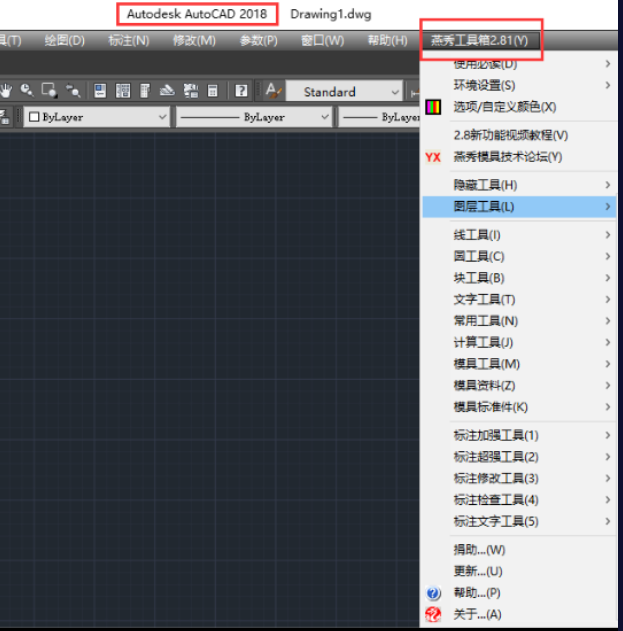The height and width of the screenshot is (631, 623).
Task: Click the Zoom Window icon
Action: click(49, 91)
